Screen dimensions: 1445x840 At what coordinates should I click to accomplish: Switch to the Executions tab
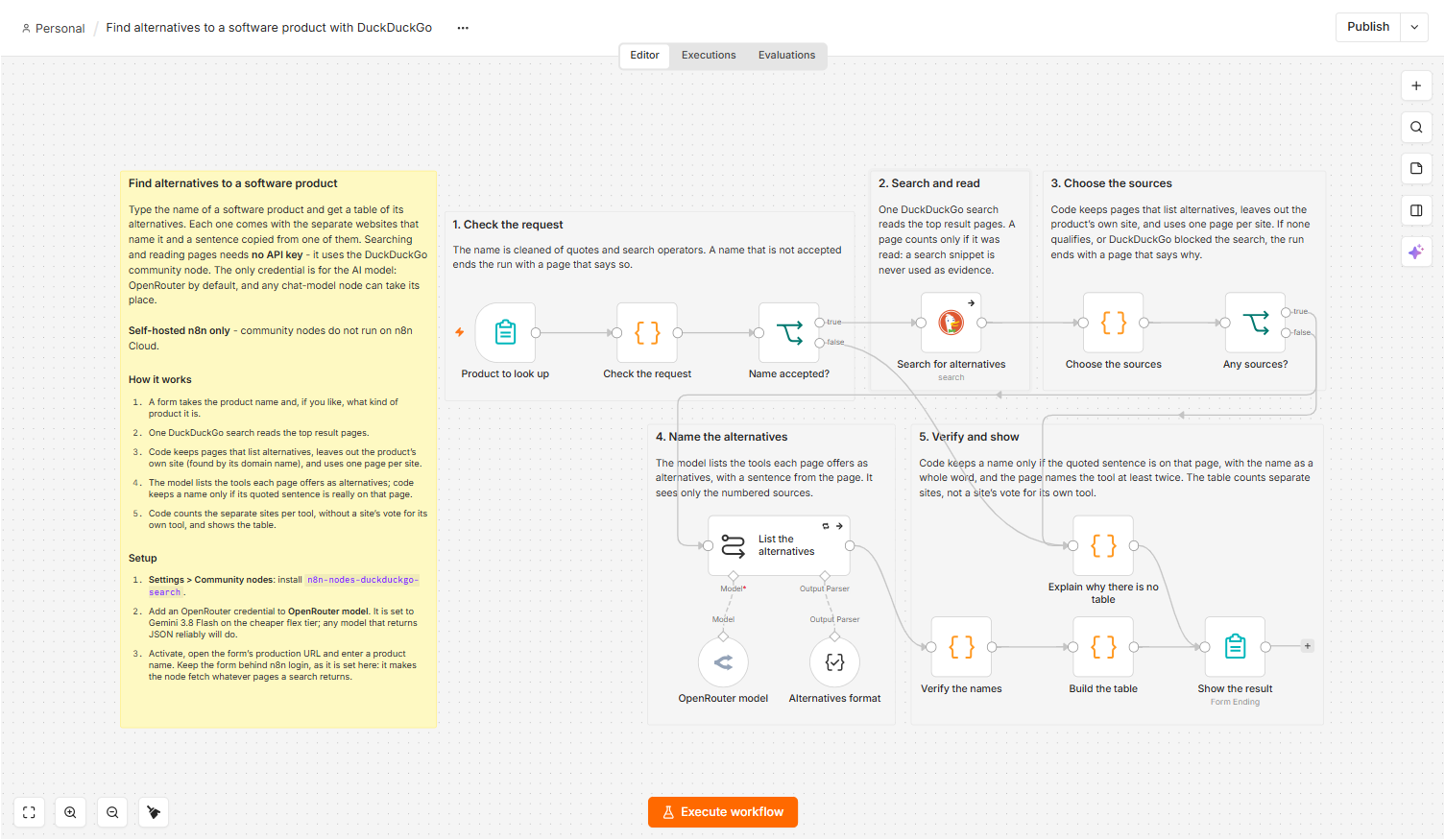click(x=709, y=56)
